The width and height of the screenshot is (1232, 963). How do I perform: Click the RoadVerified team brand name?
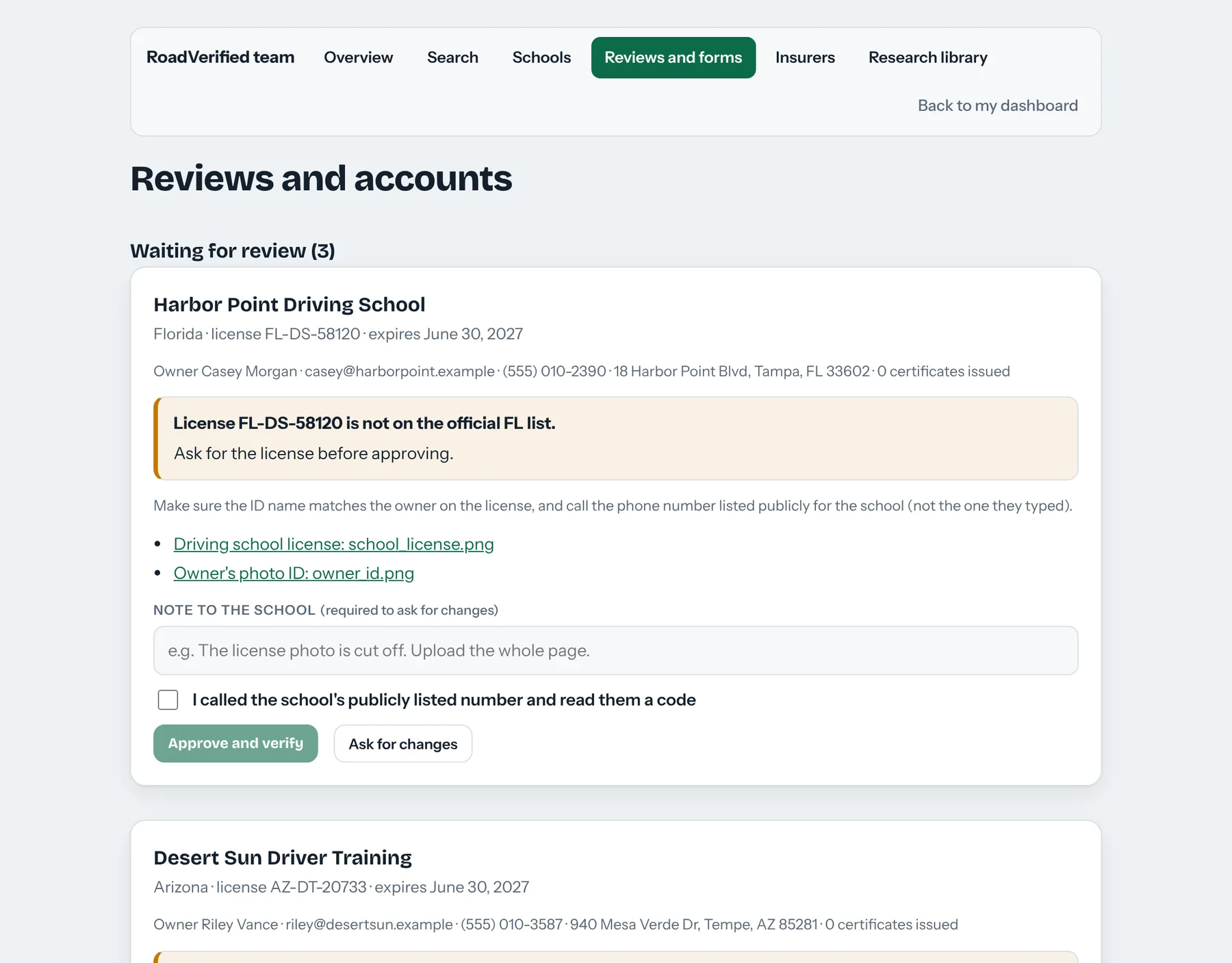(220, 57)
